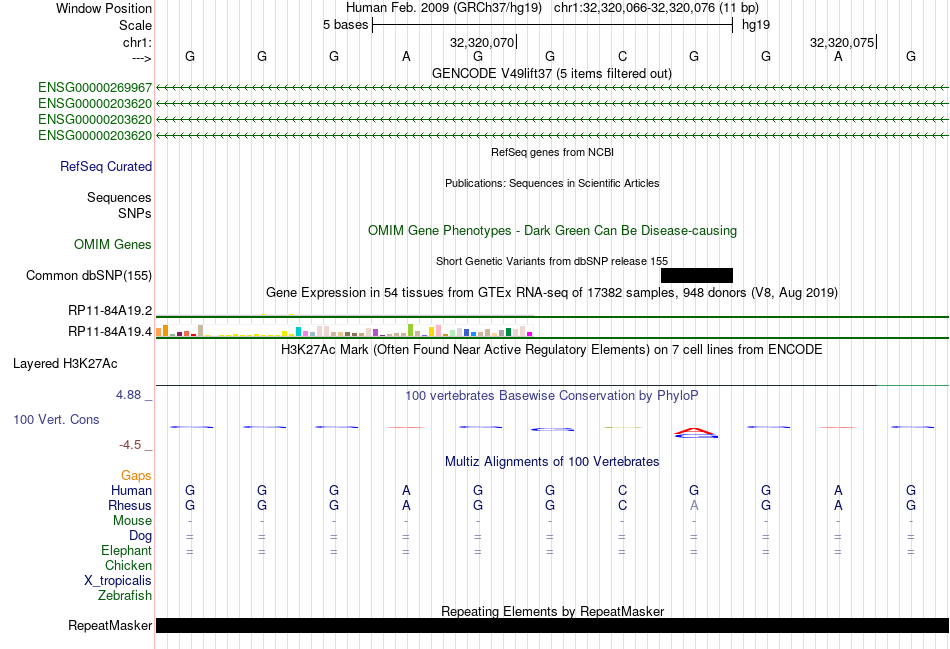
Task: Click the red PhyloP conservation peak
Action: 696,431
